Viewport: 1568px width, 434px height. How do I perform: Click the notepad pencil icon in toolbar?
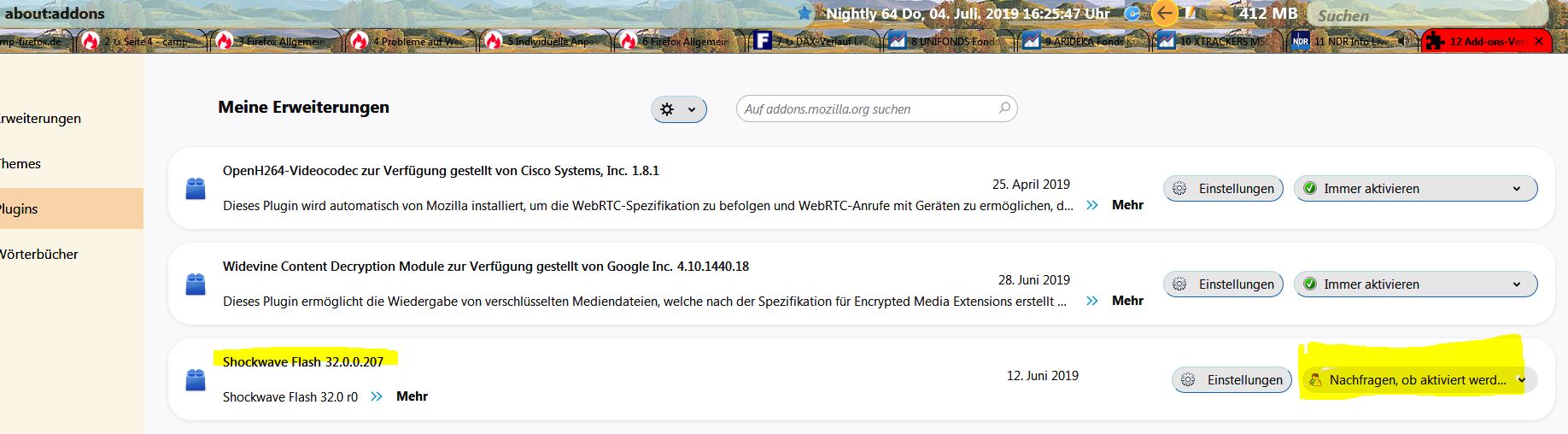click(x=1191, y=13)
